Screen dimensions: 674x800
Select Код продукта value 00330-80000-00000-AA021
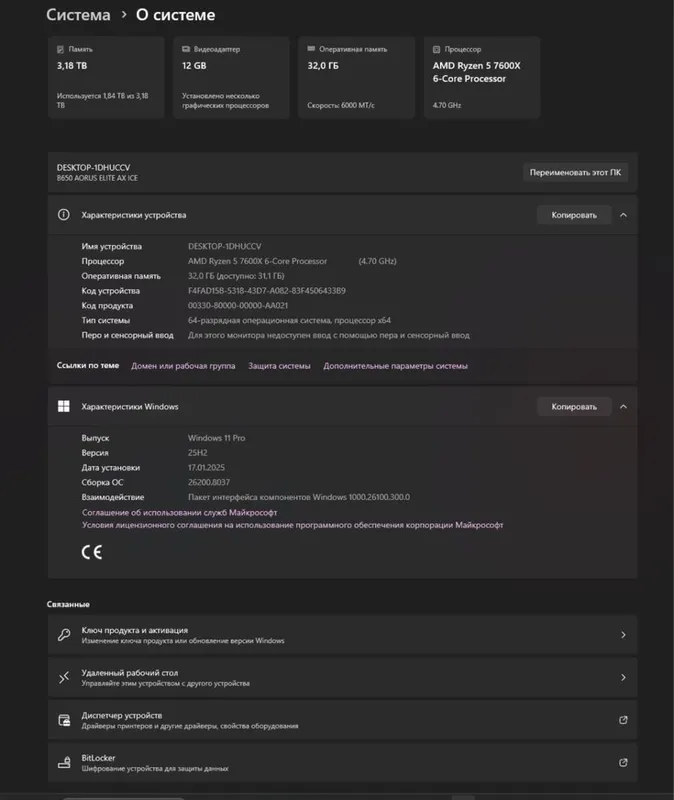pos(238,305)
